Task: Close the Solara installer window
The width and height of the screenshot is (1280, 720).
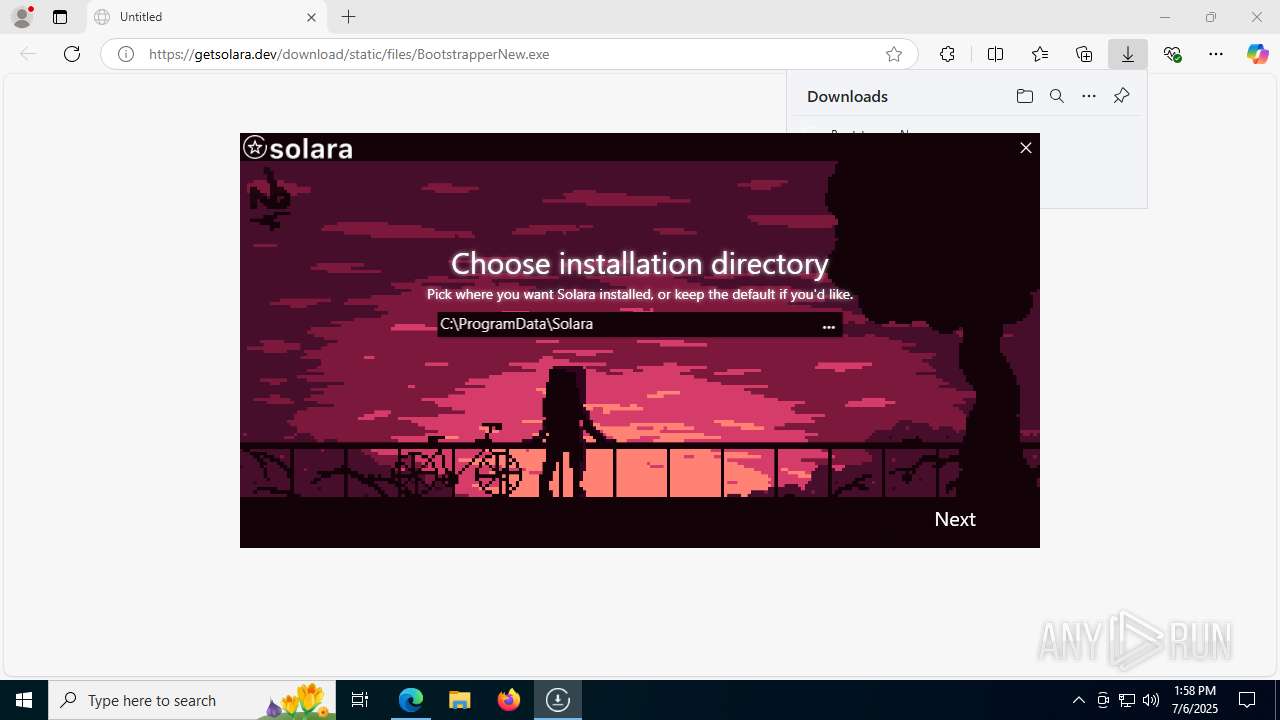Action: [x=1025, y=148]
